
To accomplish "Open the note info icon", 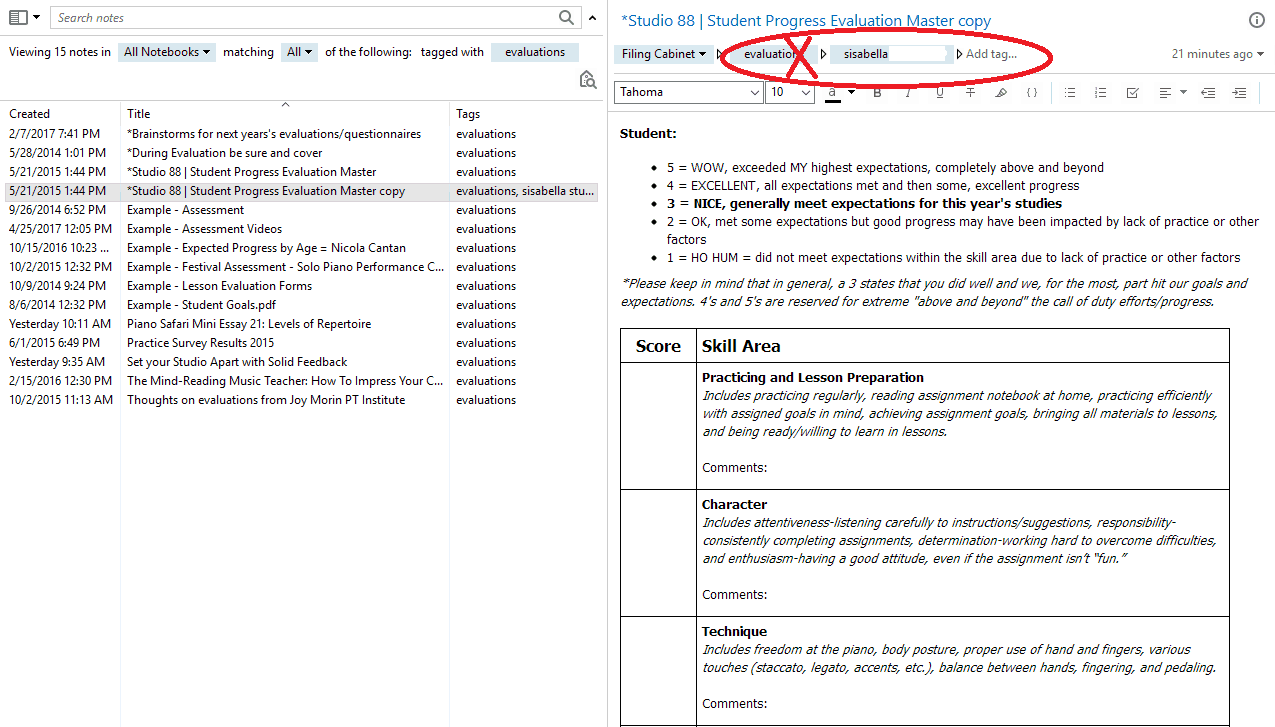I will pos(1256,20).
